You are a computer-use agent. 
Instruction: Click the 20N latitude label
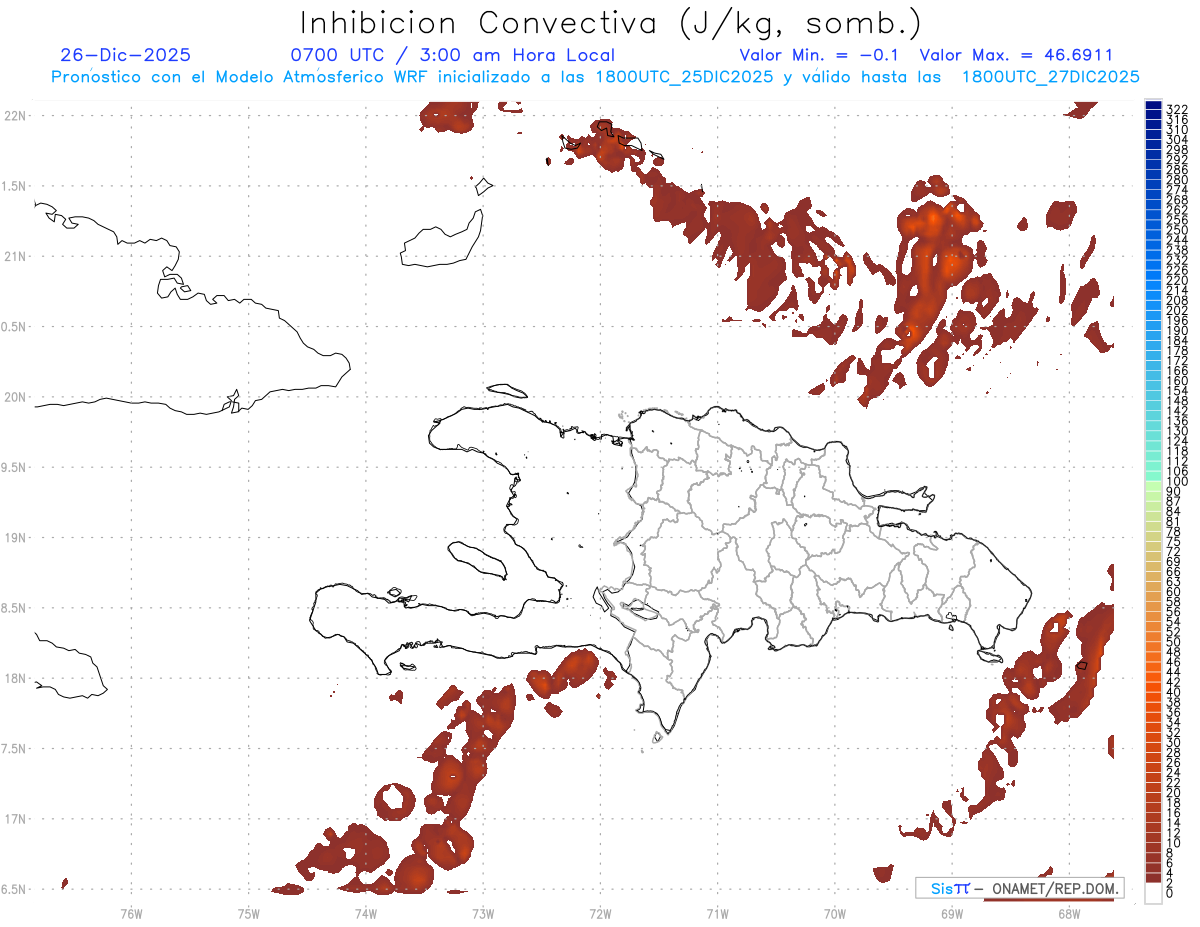coord(15,397)
